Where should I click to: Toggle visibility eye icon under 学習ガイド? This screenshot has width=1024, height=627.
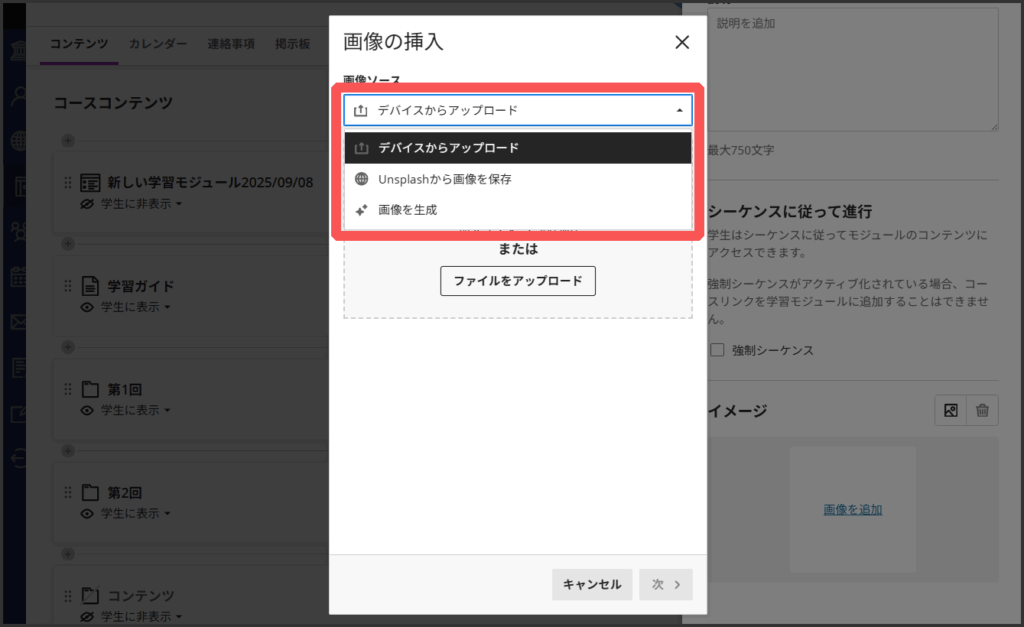[87, 307]
